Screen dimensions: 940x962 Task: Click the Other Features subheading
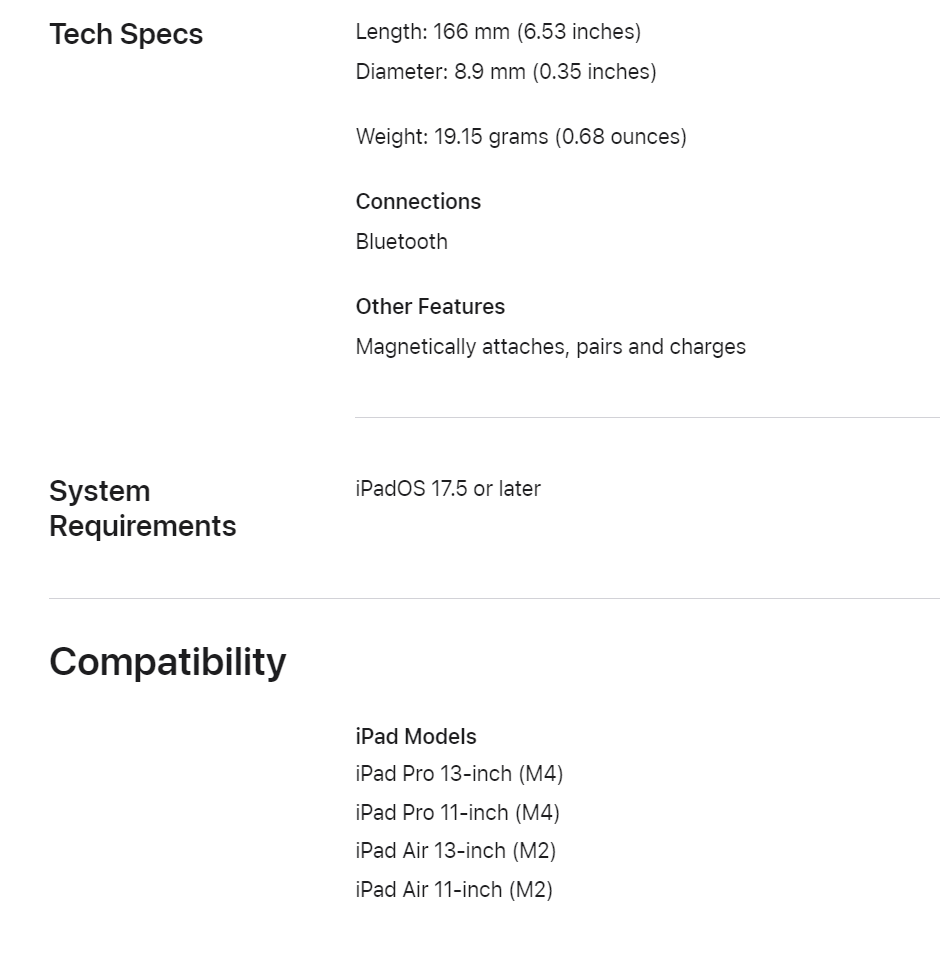click(x=430, y=306)
